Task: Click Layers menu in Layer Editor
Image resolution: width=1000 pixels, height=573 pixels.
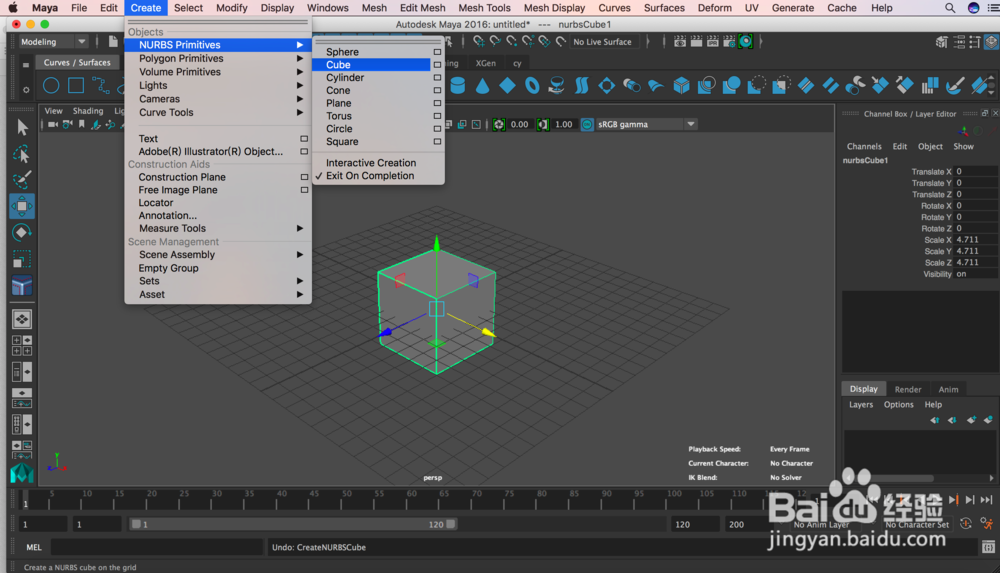Action: pyautogui.click(x=860, y=405)
